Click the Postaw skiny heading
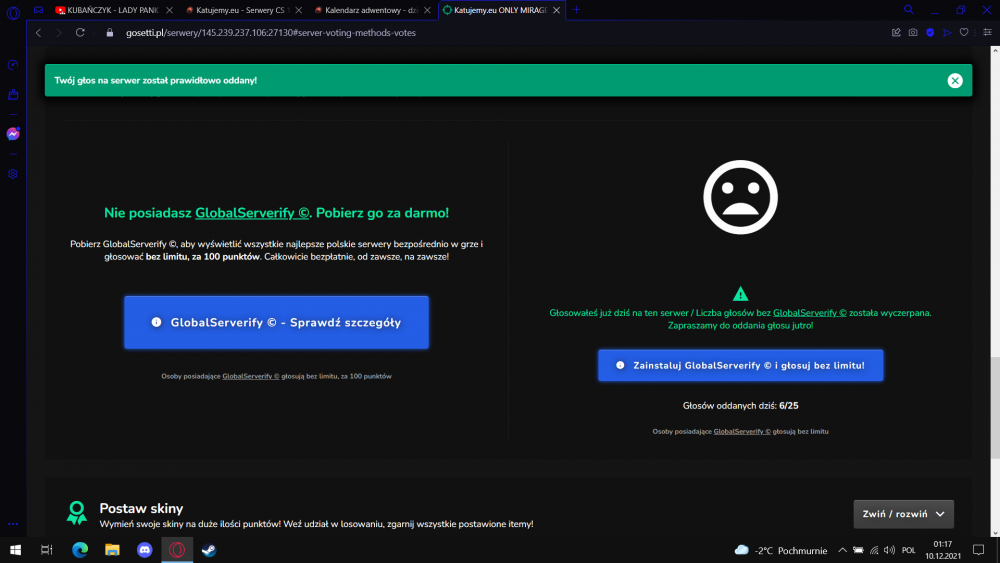 tap(141, 508)
